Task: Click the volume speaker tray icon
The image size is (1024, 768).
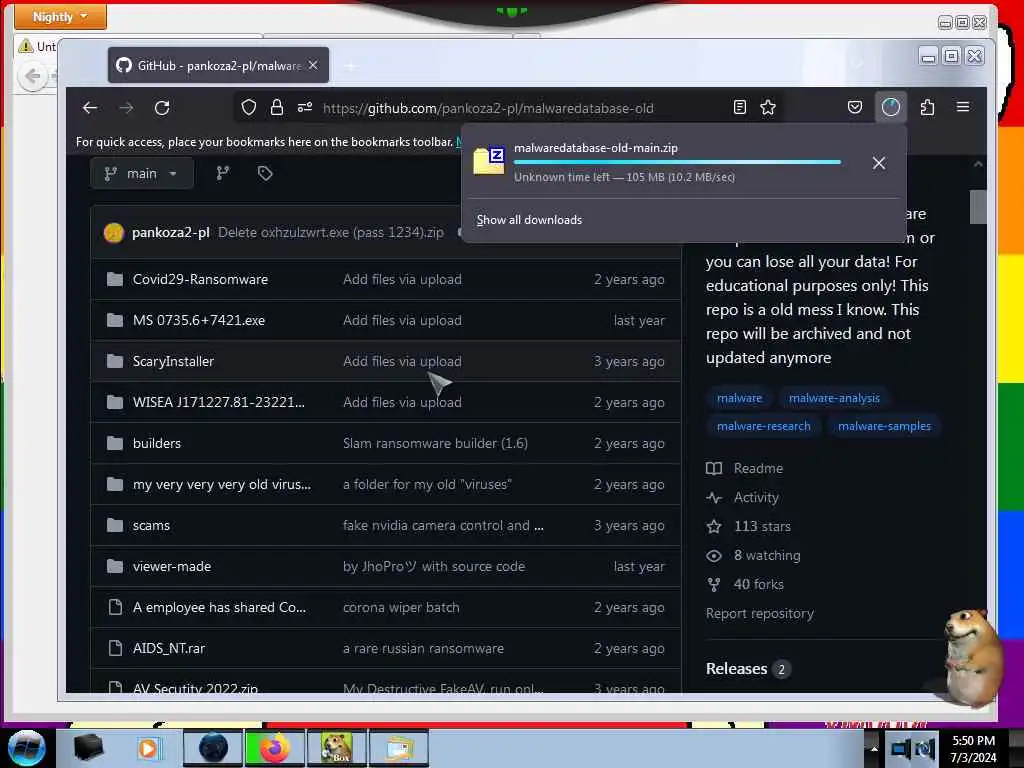Action: pyautogui.click(x=924, y=749)
